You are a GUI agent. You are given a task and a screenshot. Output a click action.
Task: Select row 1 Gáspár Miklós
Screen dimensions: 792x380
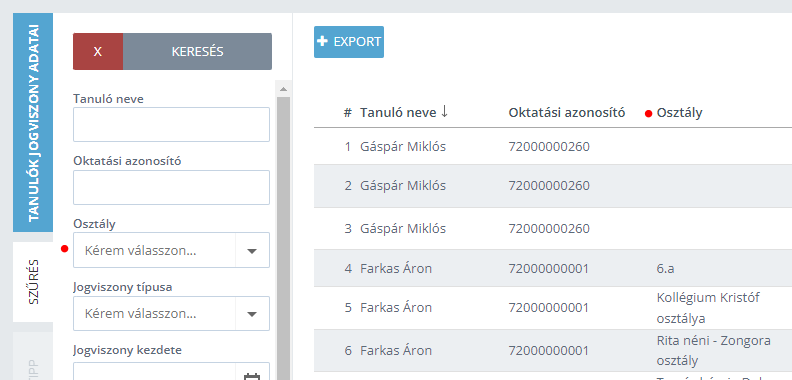(553, 147)
